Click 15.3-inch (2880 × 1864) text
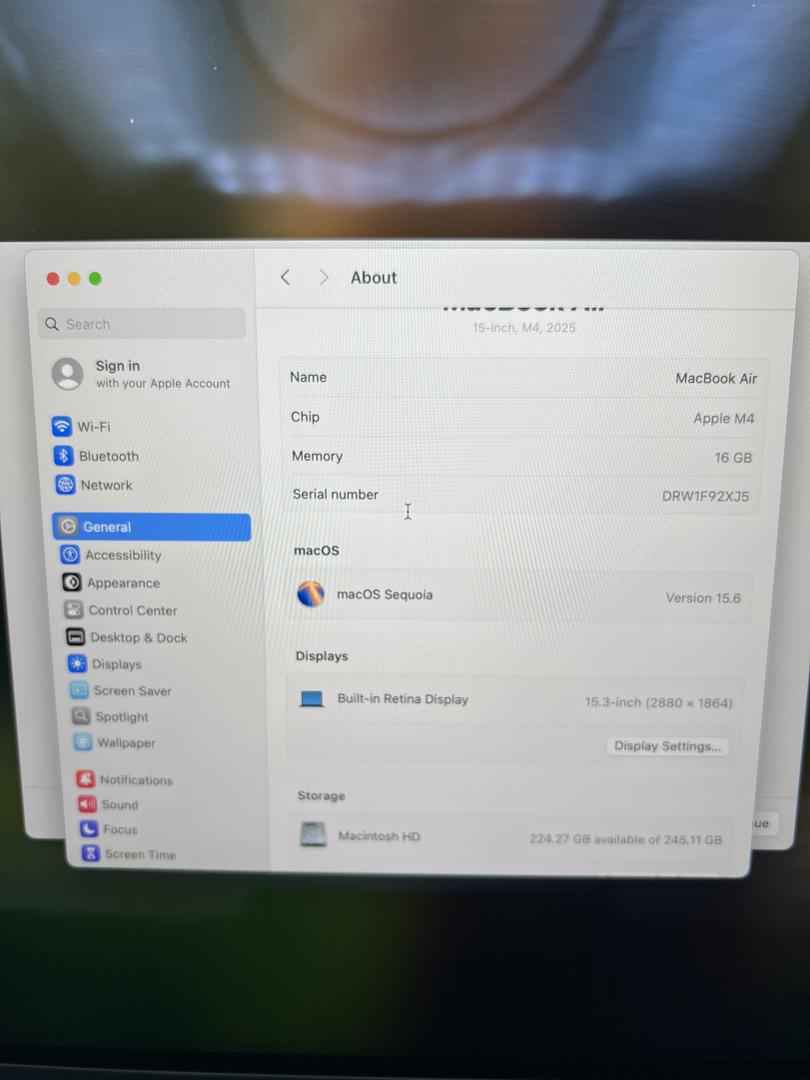Image resolution: width=810 pixels, height=1080 pixels. (x=658, y=703)
